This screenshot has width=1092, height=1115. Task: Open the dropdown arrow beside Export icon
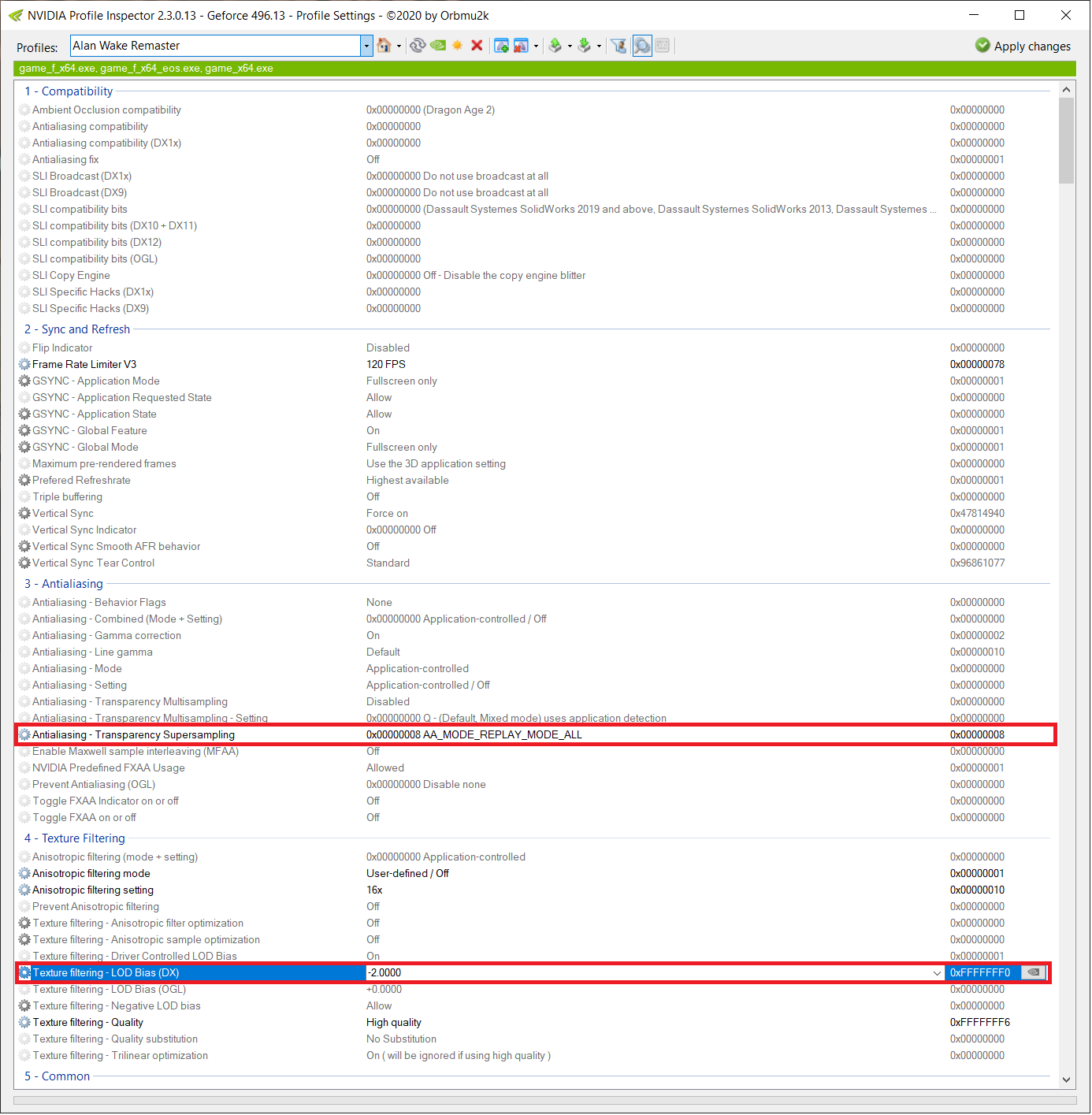(x=570, y=46)
